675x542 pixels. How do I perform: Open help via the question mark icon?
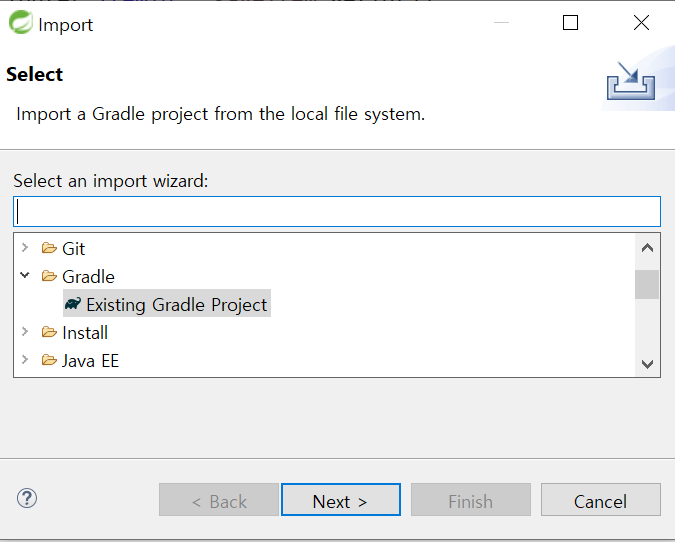pyautogui.click(x=27, y=498)
